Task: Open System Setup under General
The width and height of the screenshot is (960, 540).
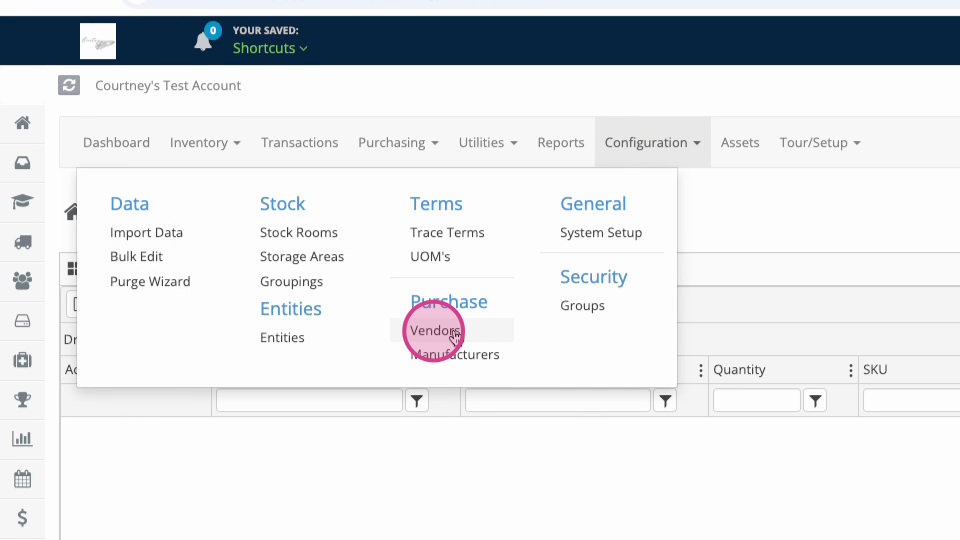Action: coord(601,233)
